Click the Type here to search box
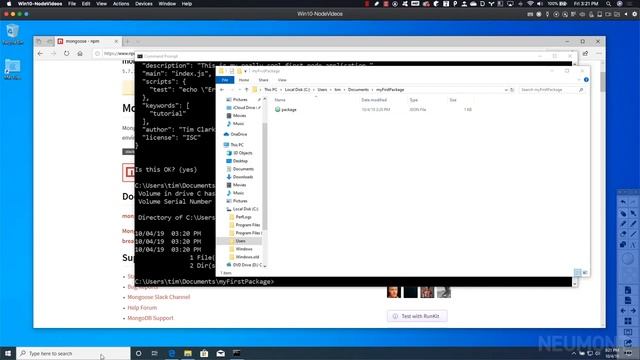Image resolution: width=640 pixels, height=360 pixels. [x=73, y=353]
